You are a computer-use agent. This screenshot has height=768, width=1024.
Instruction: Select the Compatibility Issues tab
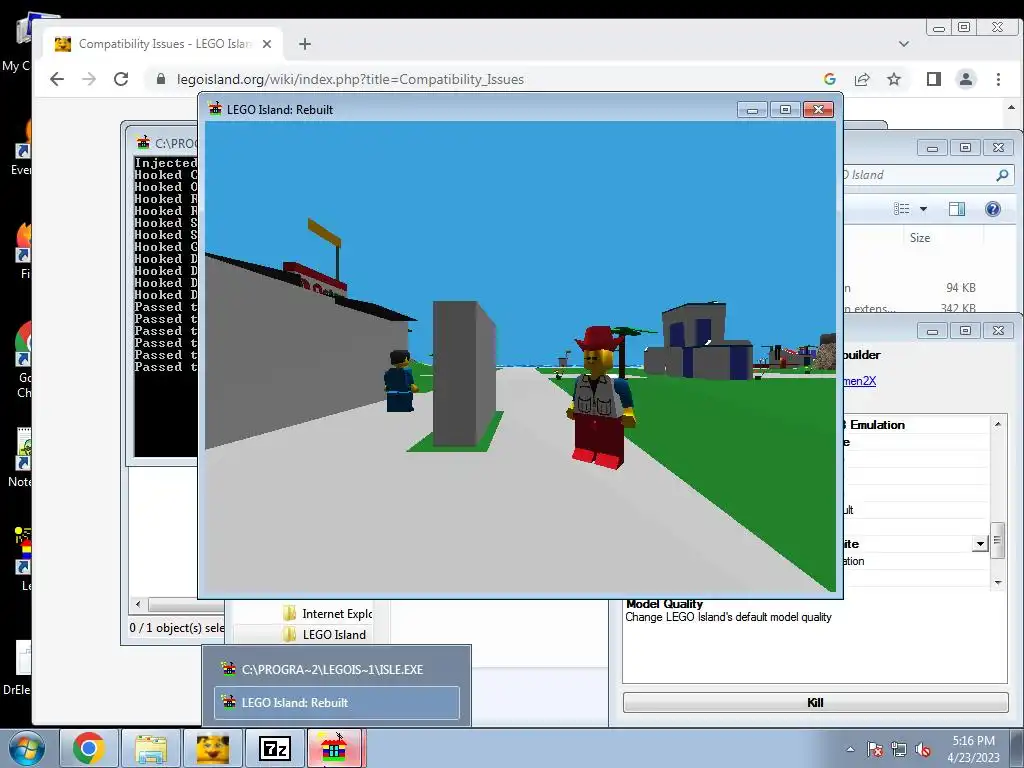(163, 44)
